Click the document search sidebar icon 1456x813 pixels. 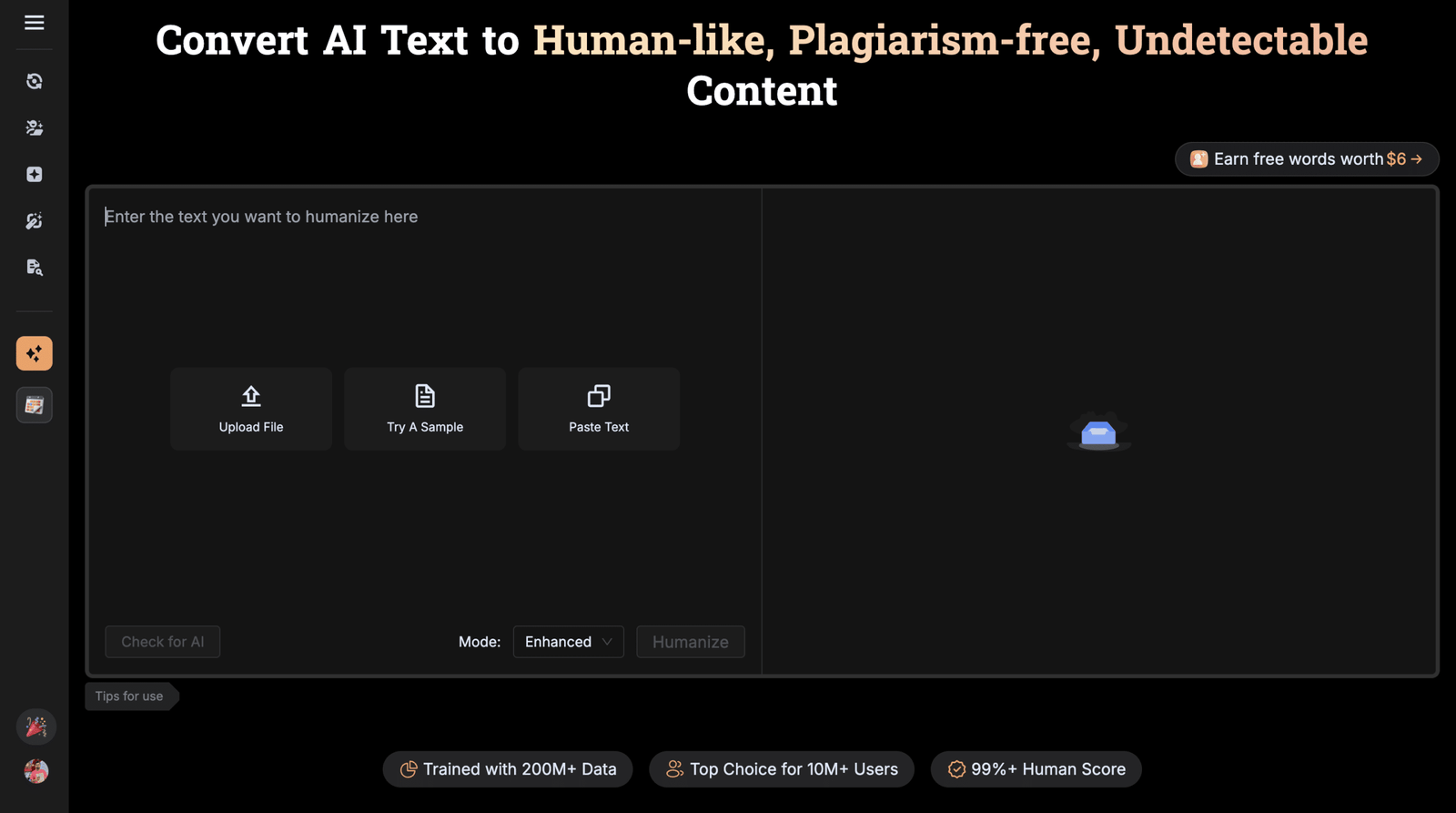(35, 268)
